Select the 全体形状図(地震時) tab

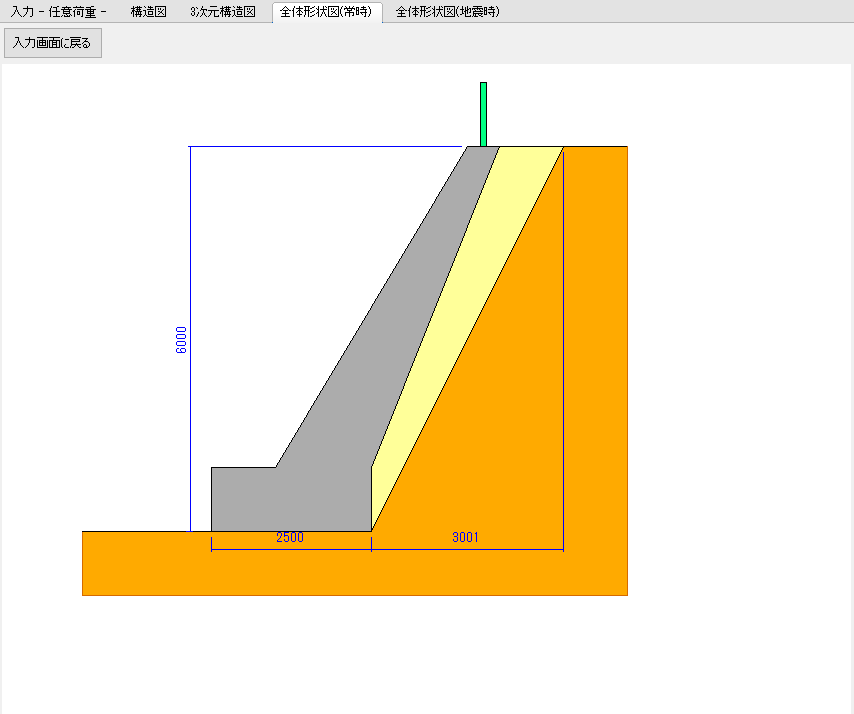[x=447, y=12]
